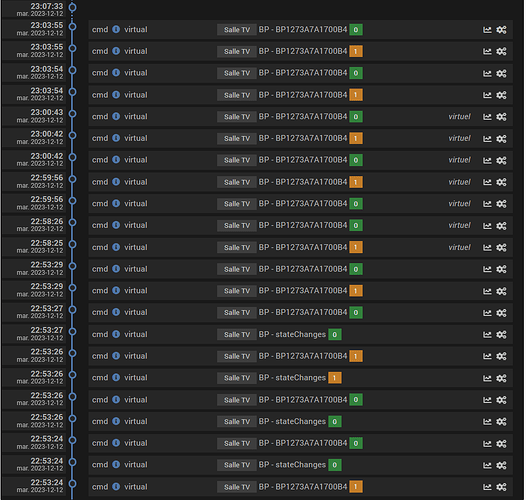This screenshot has height=500, width=526.
Task: Click 'virtual' text on 22:53:26 stateChanges value 0 row
Action: tap(136, 421)
